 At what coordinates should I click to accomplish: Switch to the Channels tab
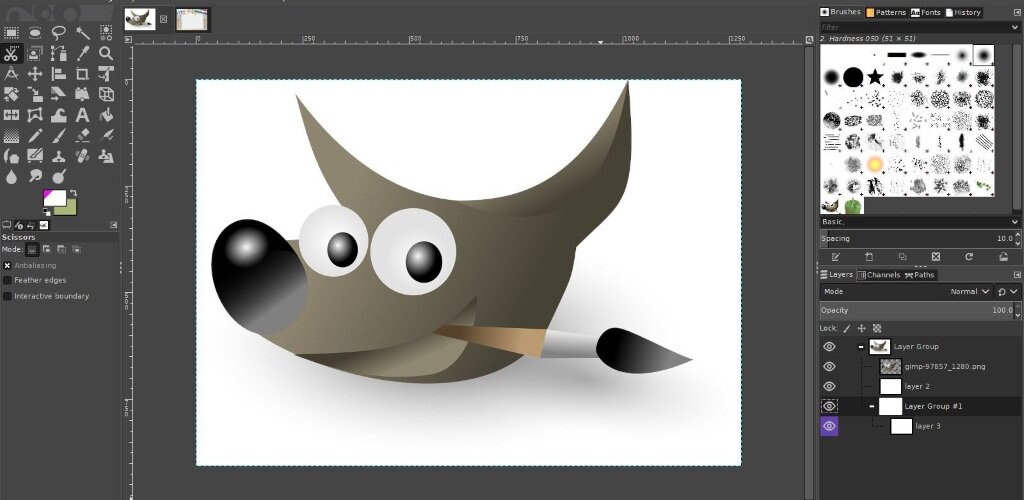tap(878, 275)
